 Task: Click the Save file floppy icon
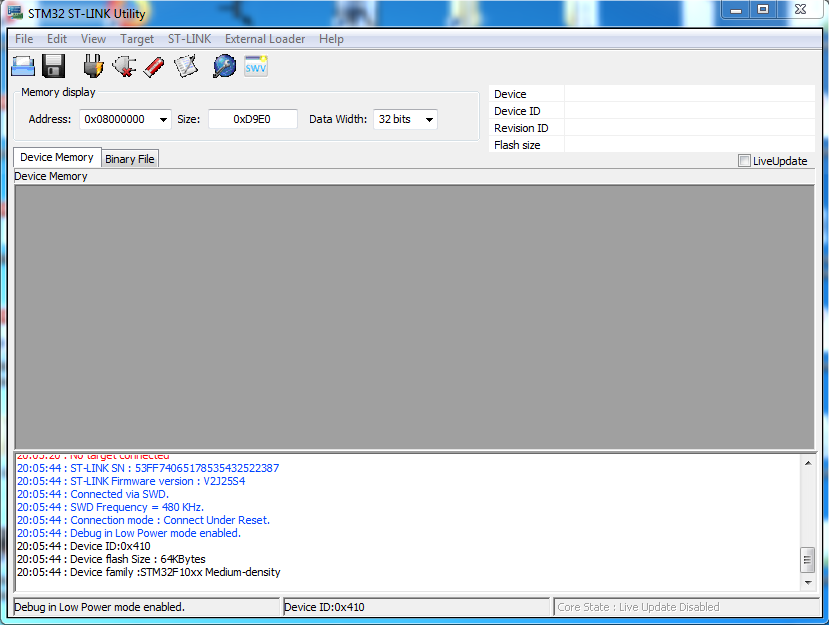point(53,67)
